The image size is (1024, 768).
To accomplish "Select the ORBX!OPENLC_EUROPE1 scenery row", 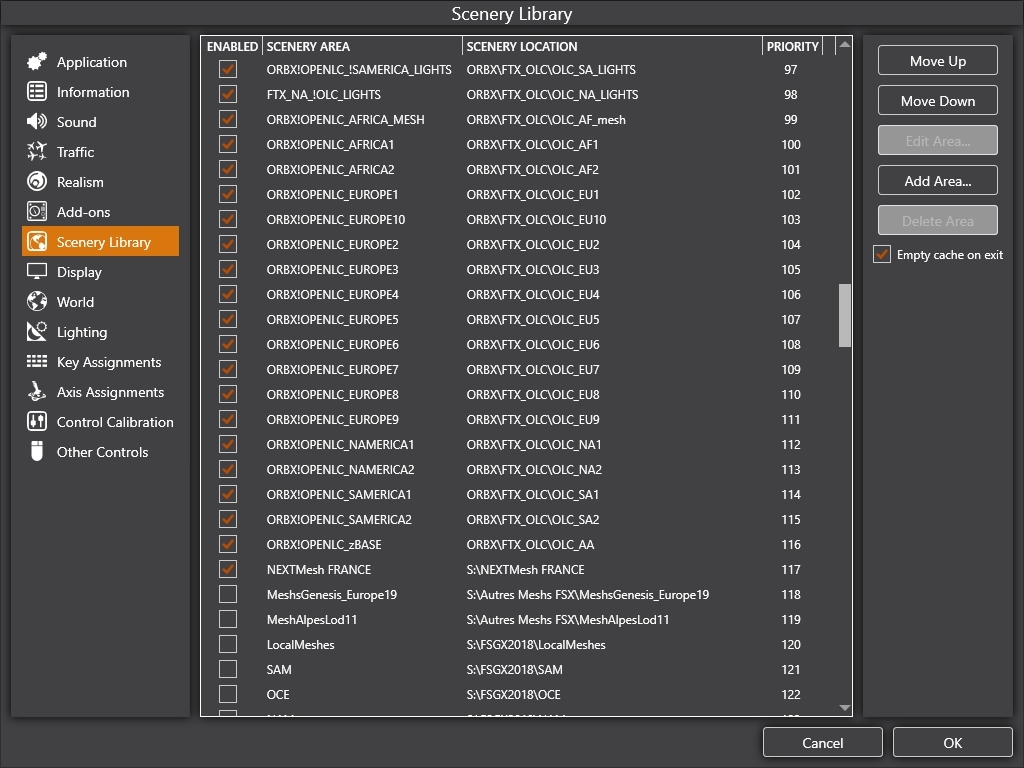I will pyautogui.click(x=519, y=195).
